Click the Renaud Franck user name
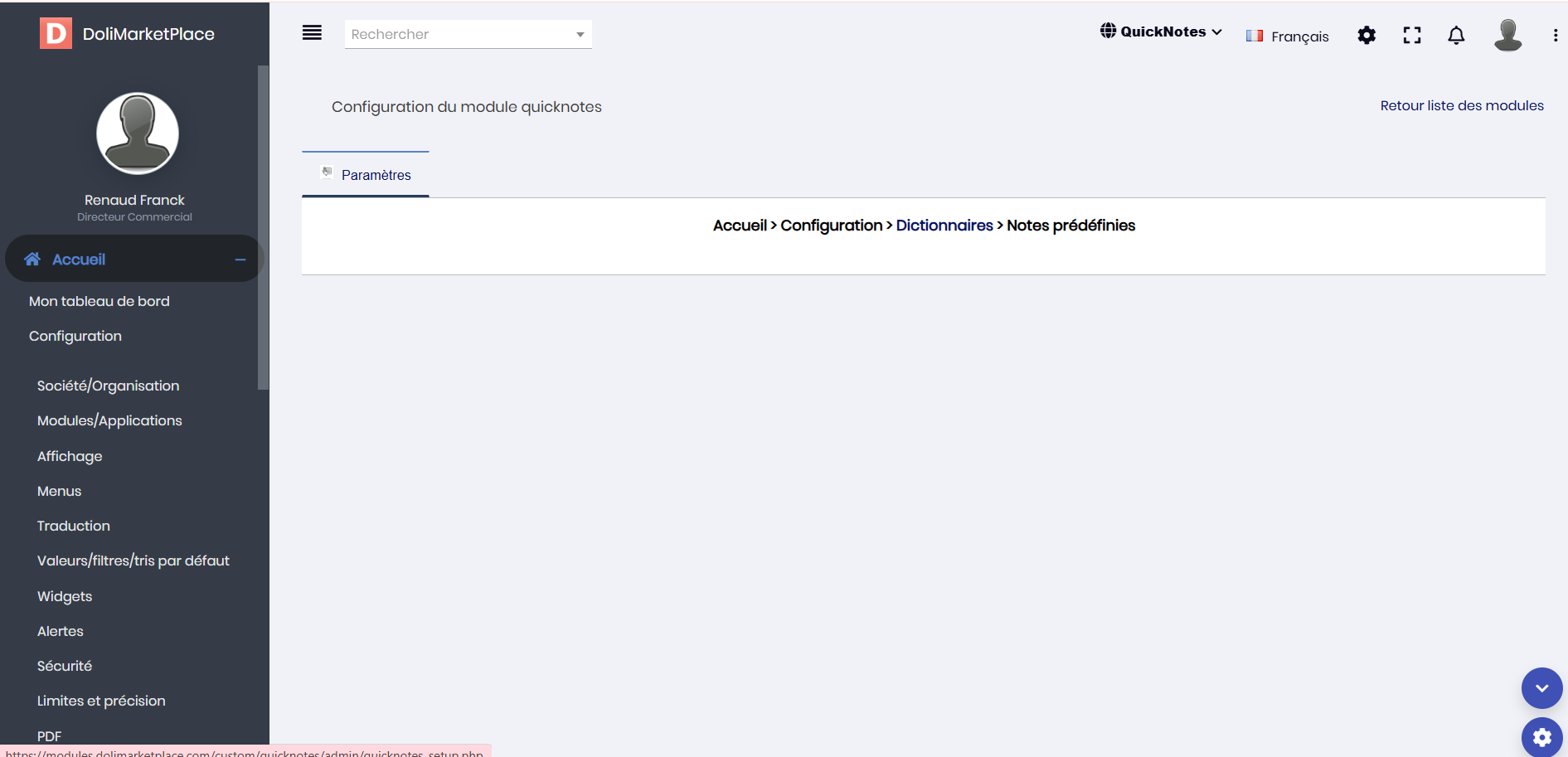1568x757 pixels. 134,200
